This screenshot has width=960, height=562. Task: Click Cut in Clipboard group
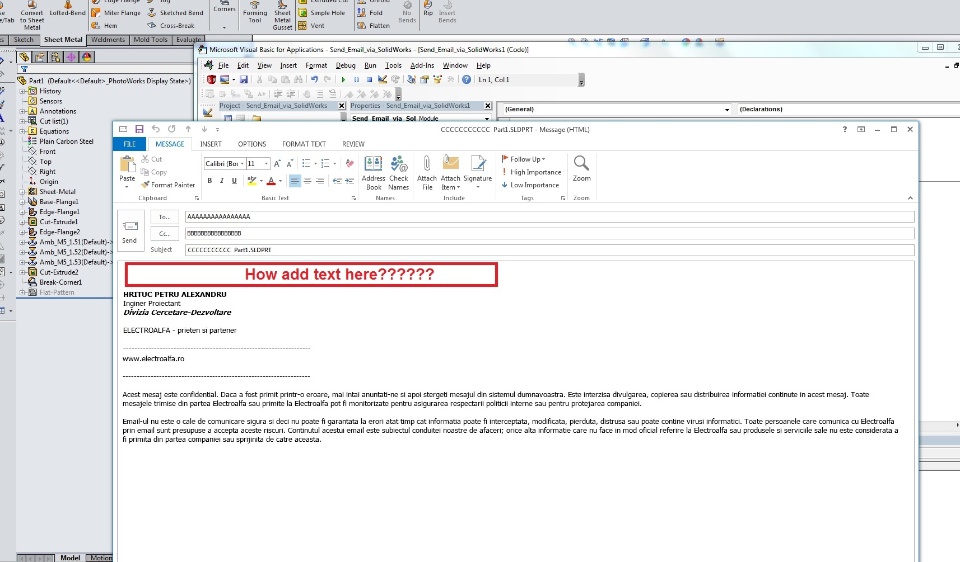(x=151, y=159)
